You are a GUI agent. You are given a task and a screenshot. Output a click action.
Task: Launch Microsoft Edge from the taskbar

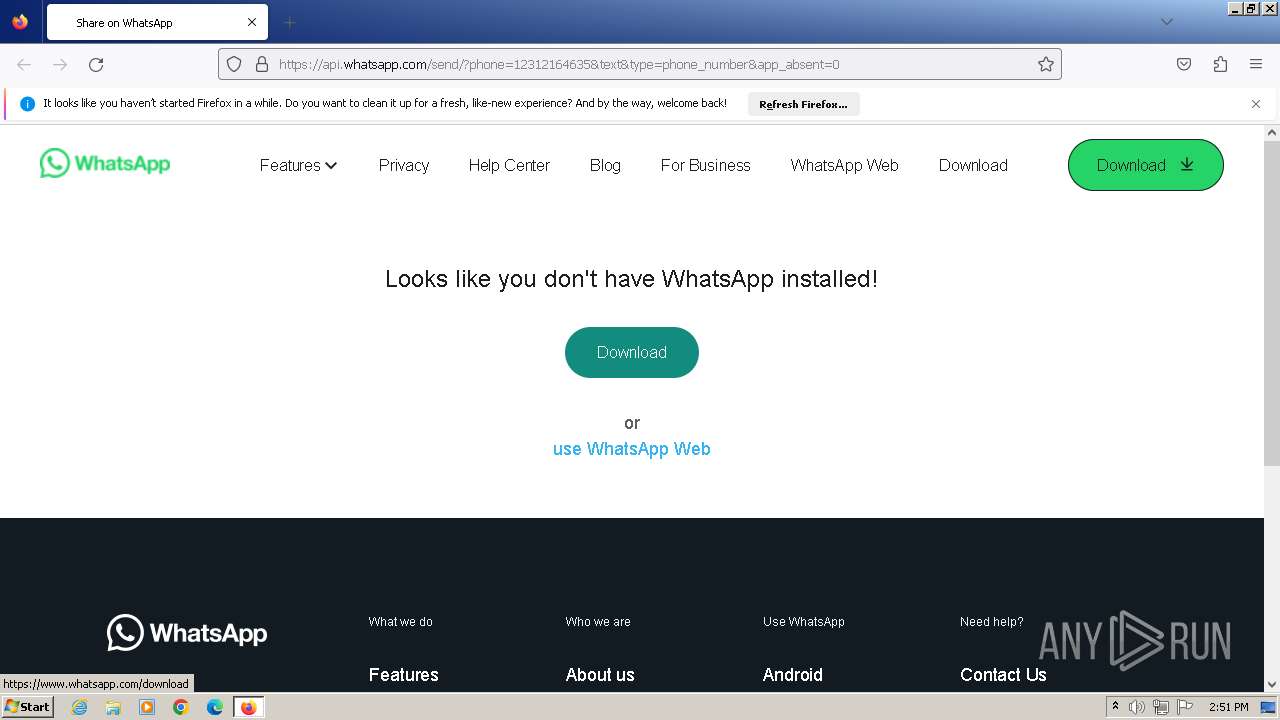(215, 707)
